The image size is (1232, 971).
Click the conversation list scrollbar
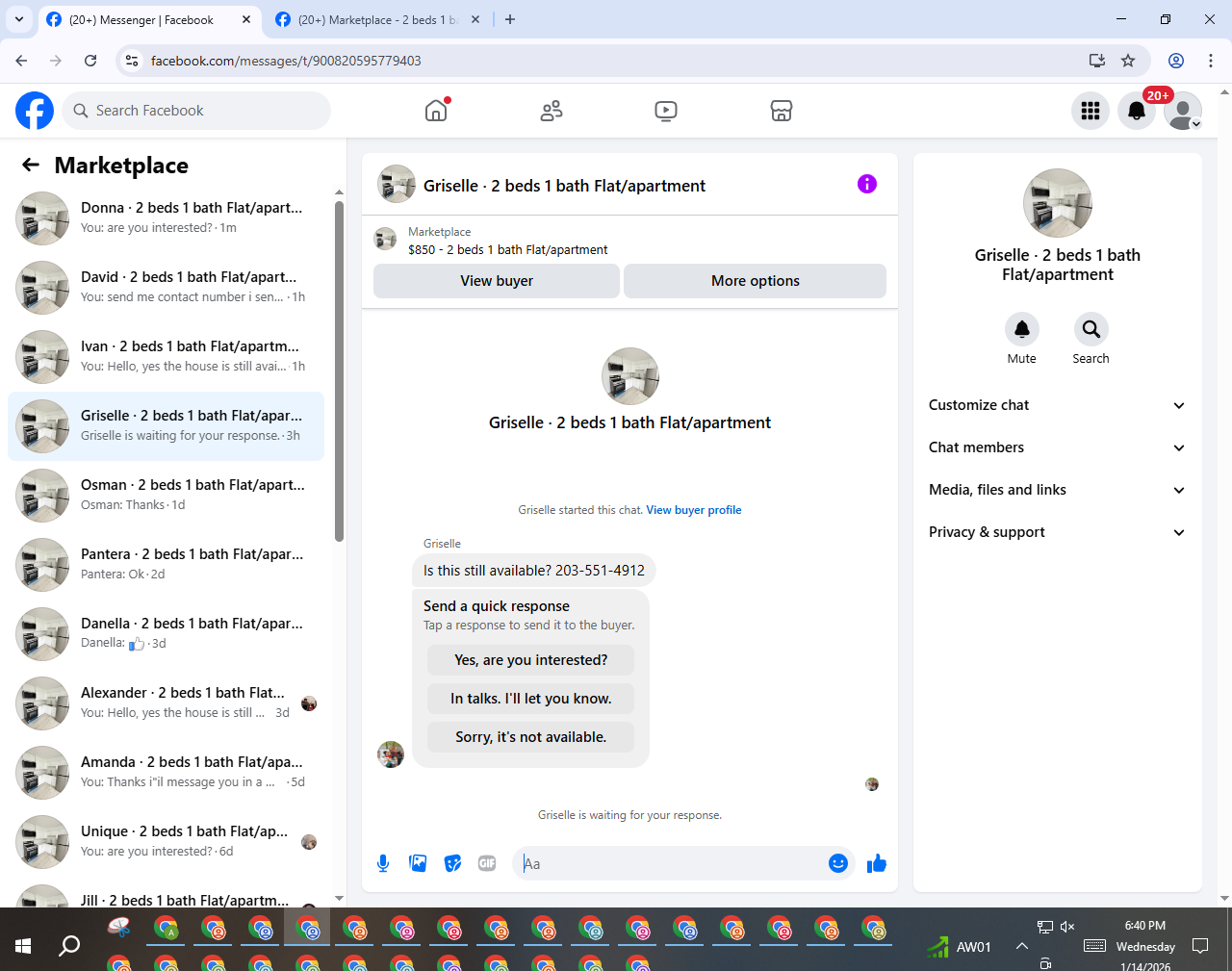click(339, 371)
